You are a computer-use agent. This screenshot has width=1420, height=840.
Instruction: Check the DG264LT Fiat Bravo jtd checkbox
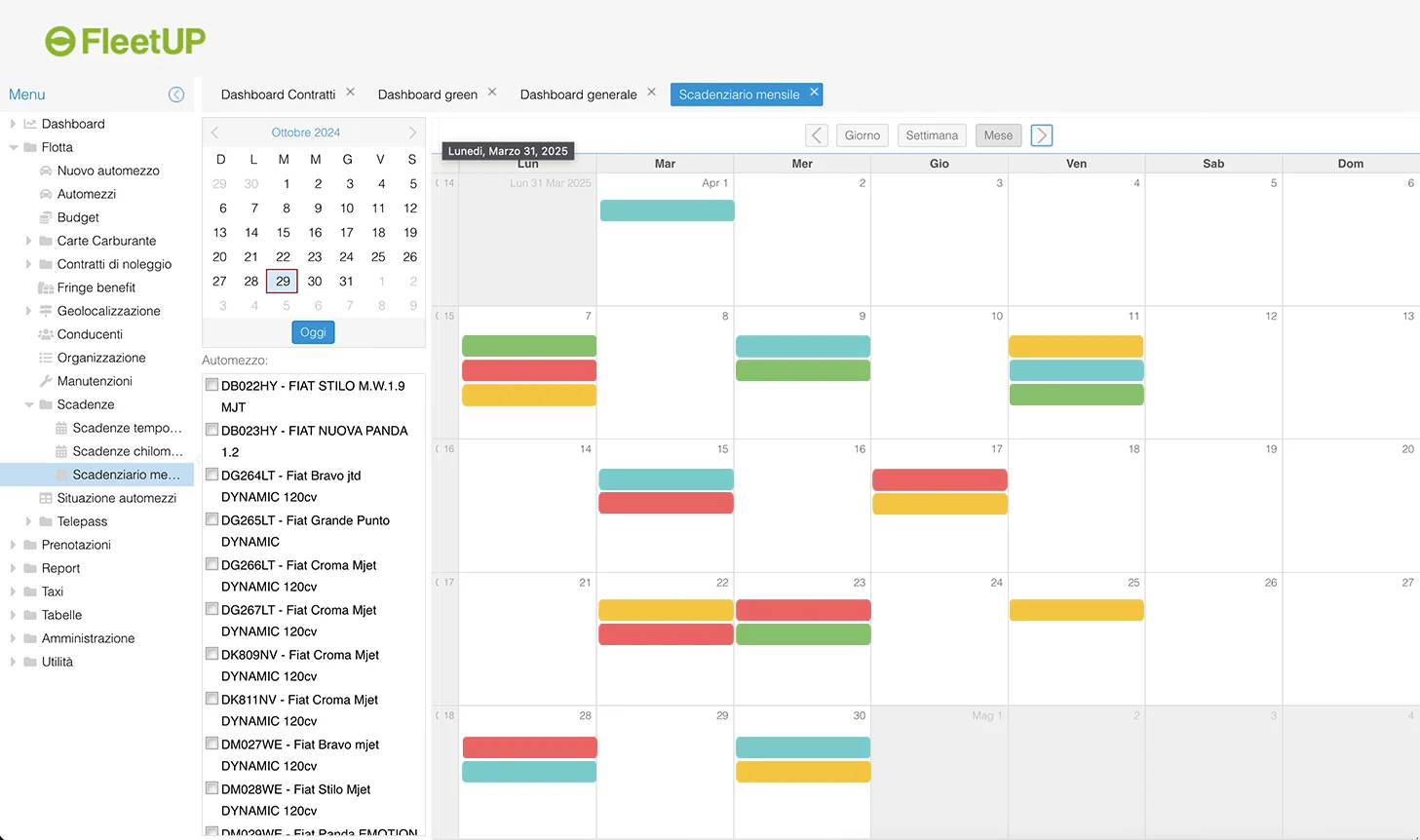point(211,475)
